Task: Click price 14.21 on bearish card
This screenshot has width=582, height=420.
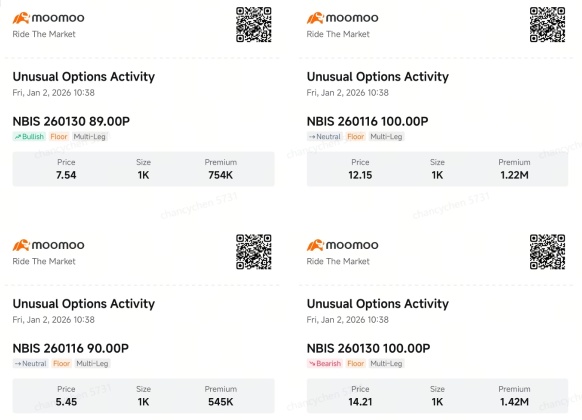Action: (360, 402)
